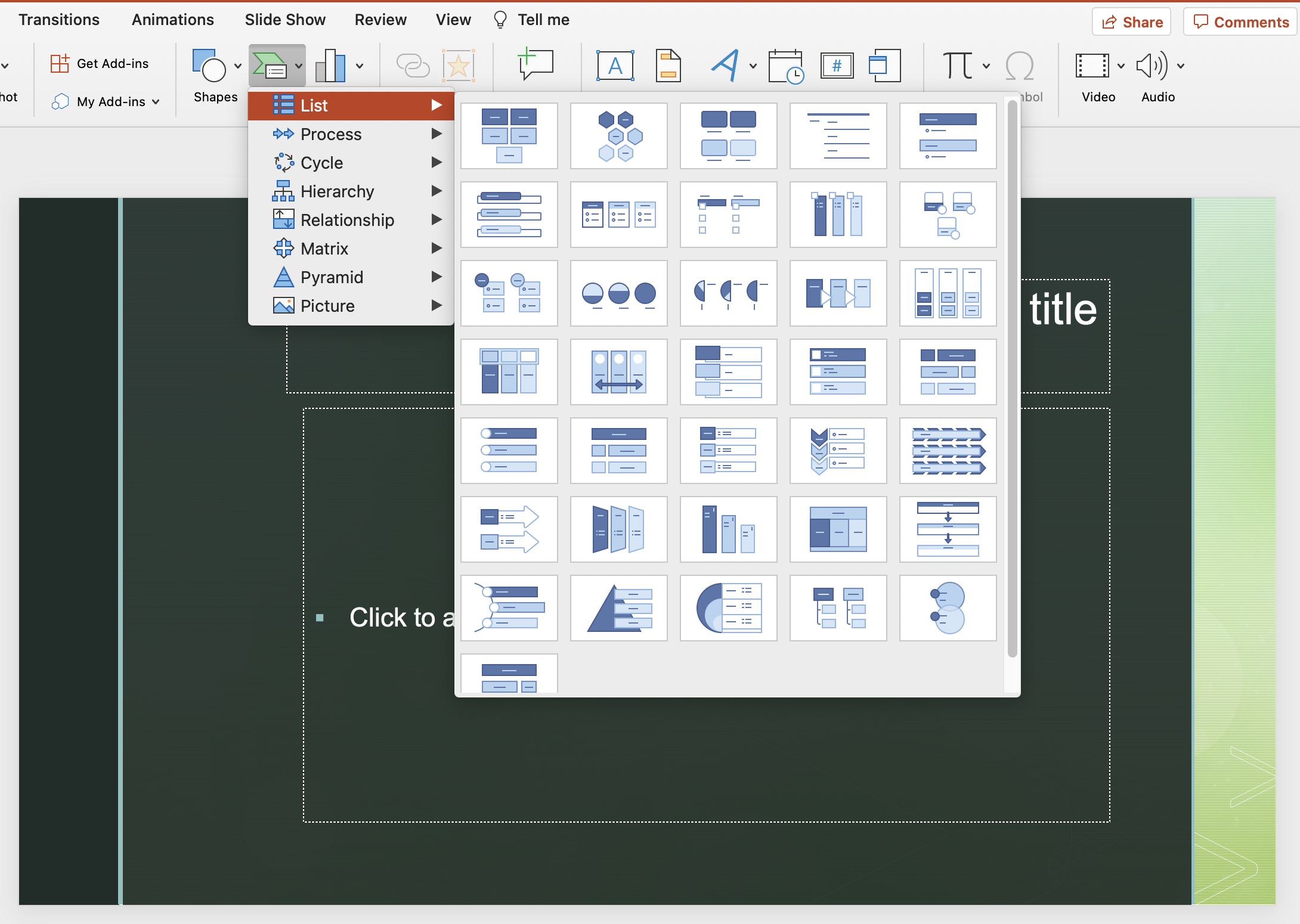The image size is (1300, 924).
Task: Choose the striped arrows list layout
Action: [x=948, y=451]
